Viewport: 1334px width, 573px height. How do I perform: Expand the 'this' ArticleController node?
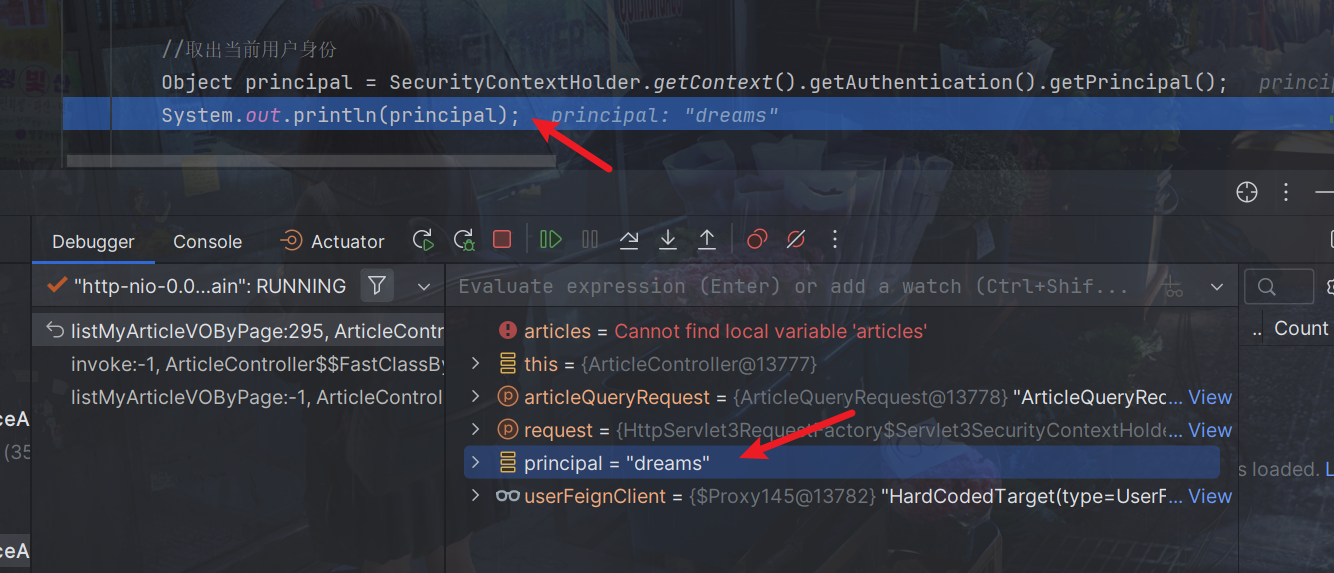477,364
